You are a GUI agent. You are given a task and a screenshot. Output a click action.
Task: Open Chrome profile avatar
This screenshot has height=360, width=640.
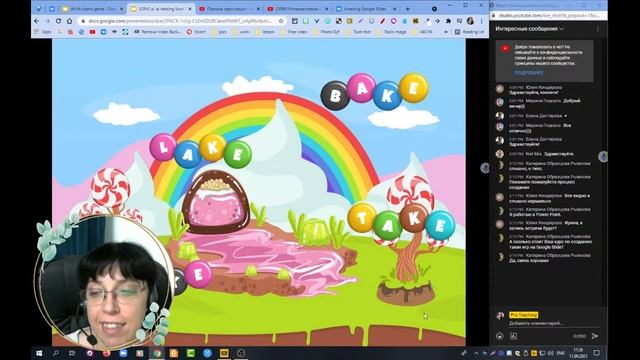pyautogui.click(x=470, y=21)
